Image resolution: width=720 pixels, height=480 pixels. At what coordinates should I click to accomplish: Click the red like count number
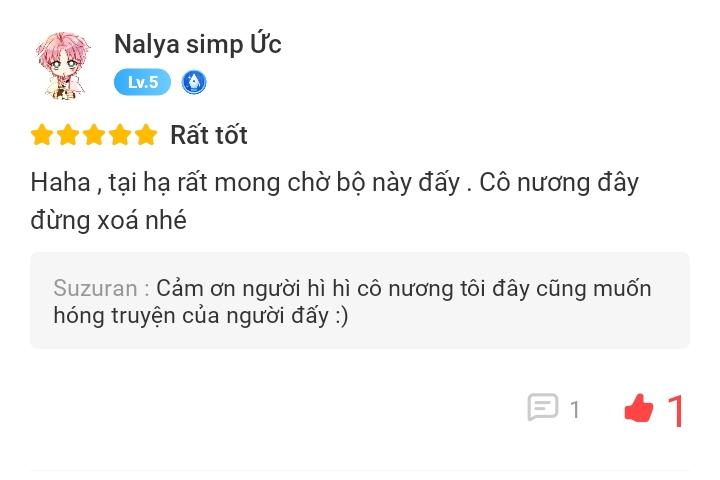pyautogui.click(x=676, y=410)
